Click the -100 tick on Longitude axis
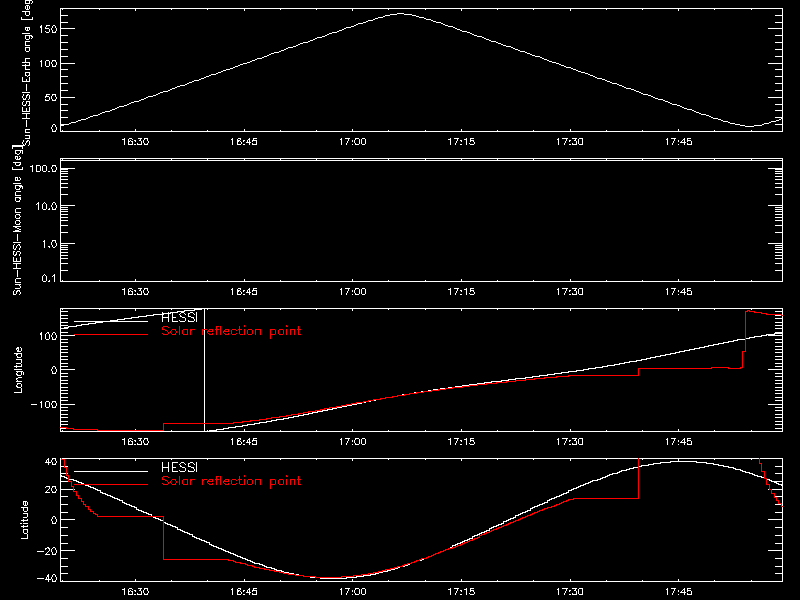Image resolution: width=800 pixels, height=600 pixels. [x=44, y=404]
